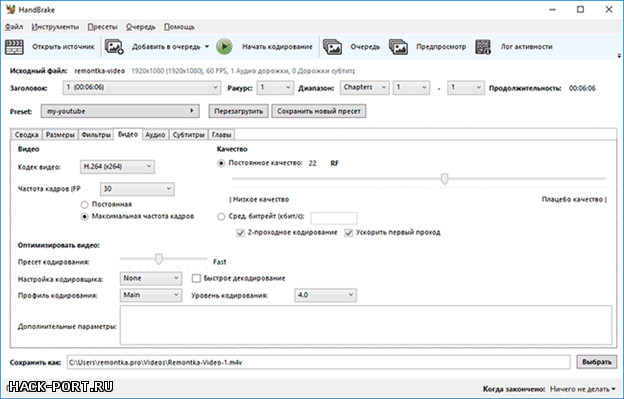The image size is (624, 399).
Task: Click the Add to Queue picture icon
Action: pos(114,47)
